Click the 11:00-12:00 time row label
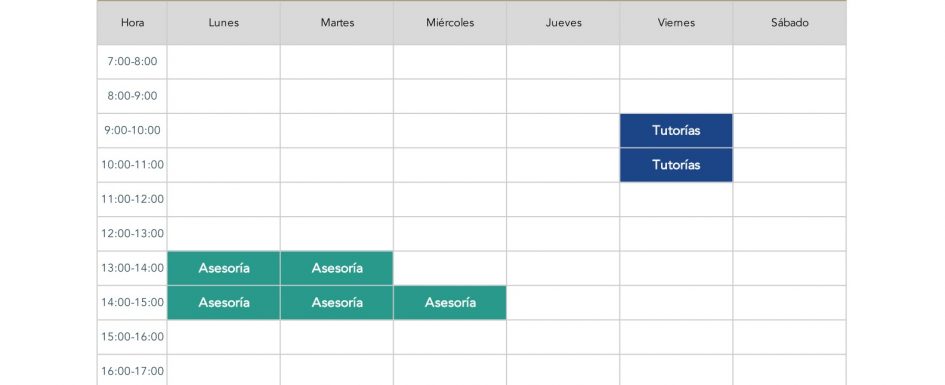945x385 pixels. pyautogui.click(x=132, y=199)
